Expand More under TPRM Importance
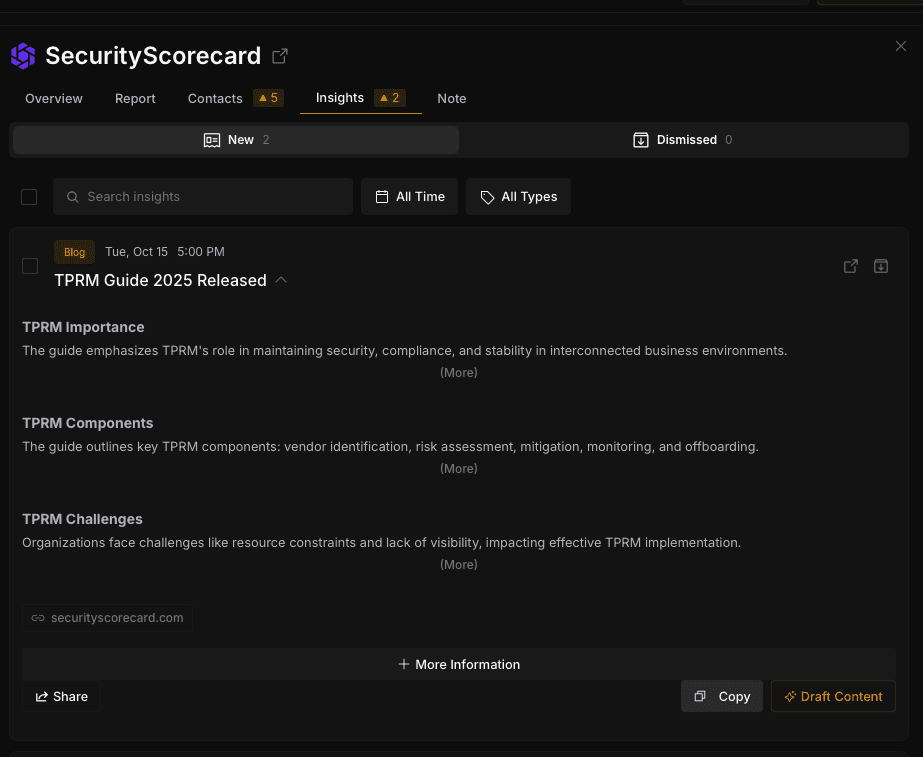Viewport: 923px width, 757px height. pos(459,373)
